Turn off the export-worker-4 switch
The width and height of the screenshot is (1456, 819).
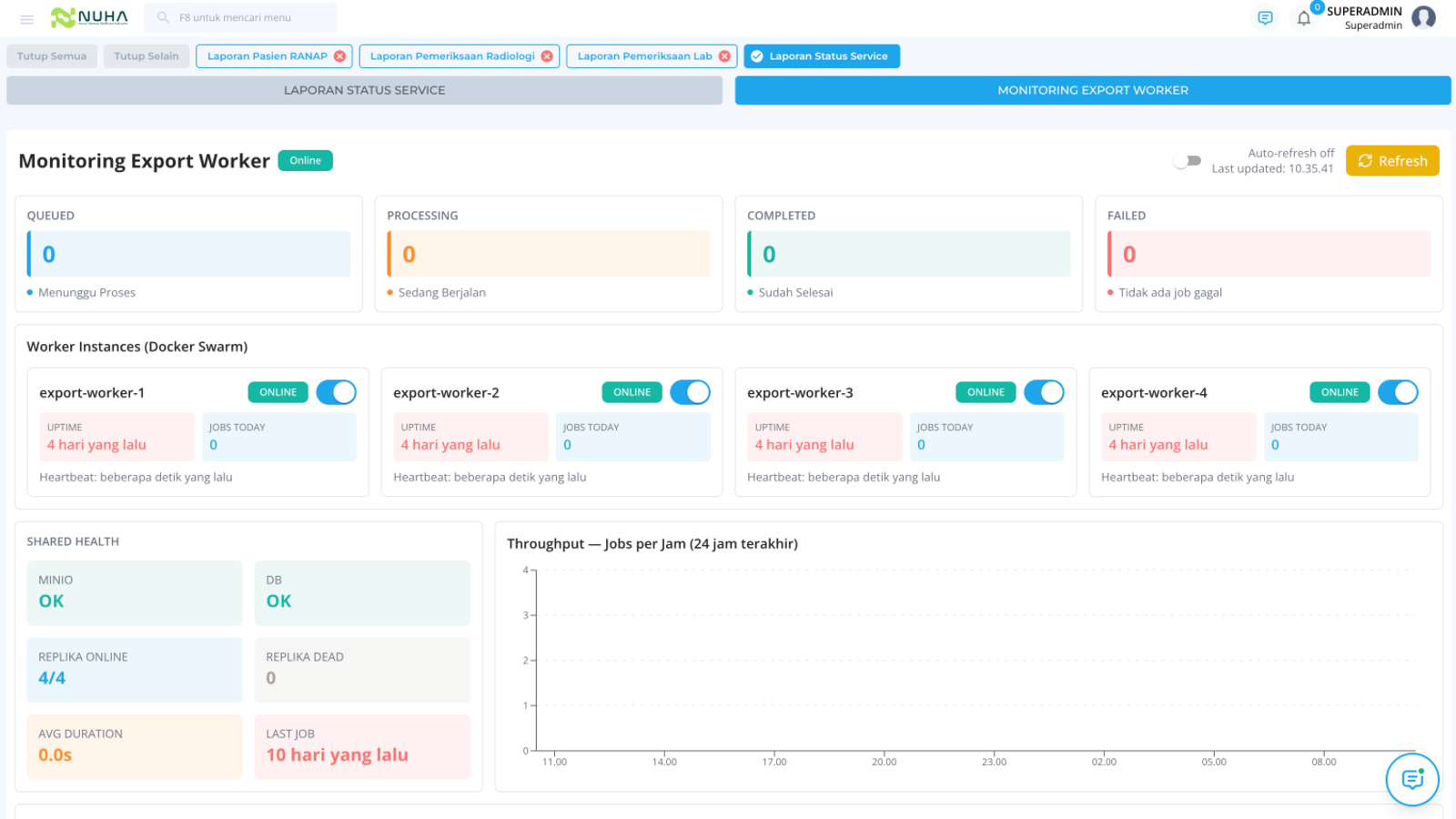1399,392
